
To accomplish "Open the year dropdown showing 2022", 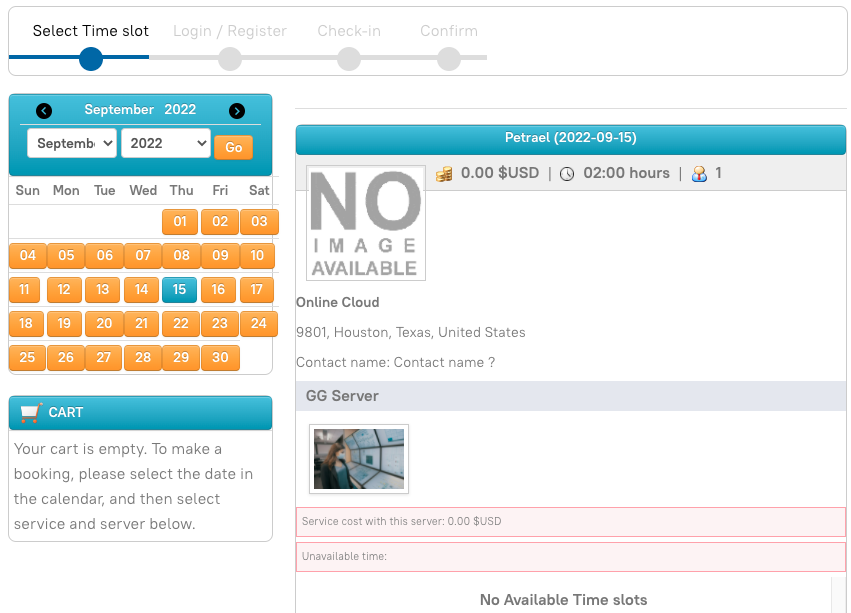I will tap(165, 143).
